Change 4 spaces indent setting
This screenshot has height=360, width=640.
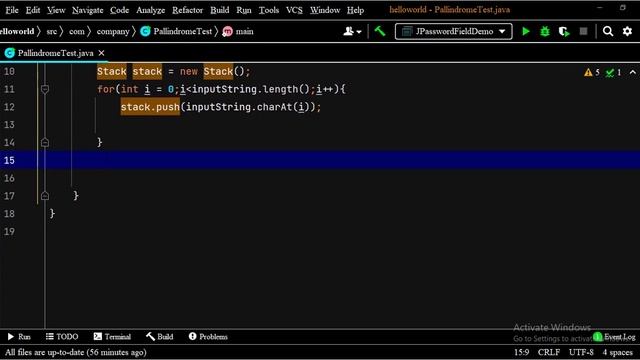click(618, 352)
